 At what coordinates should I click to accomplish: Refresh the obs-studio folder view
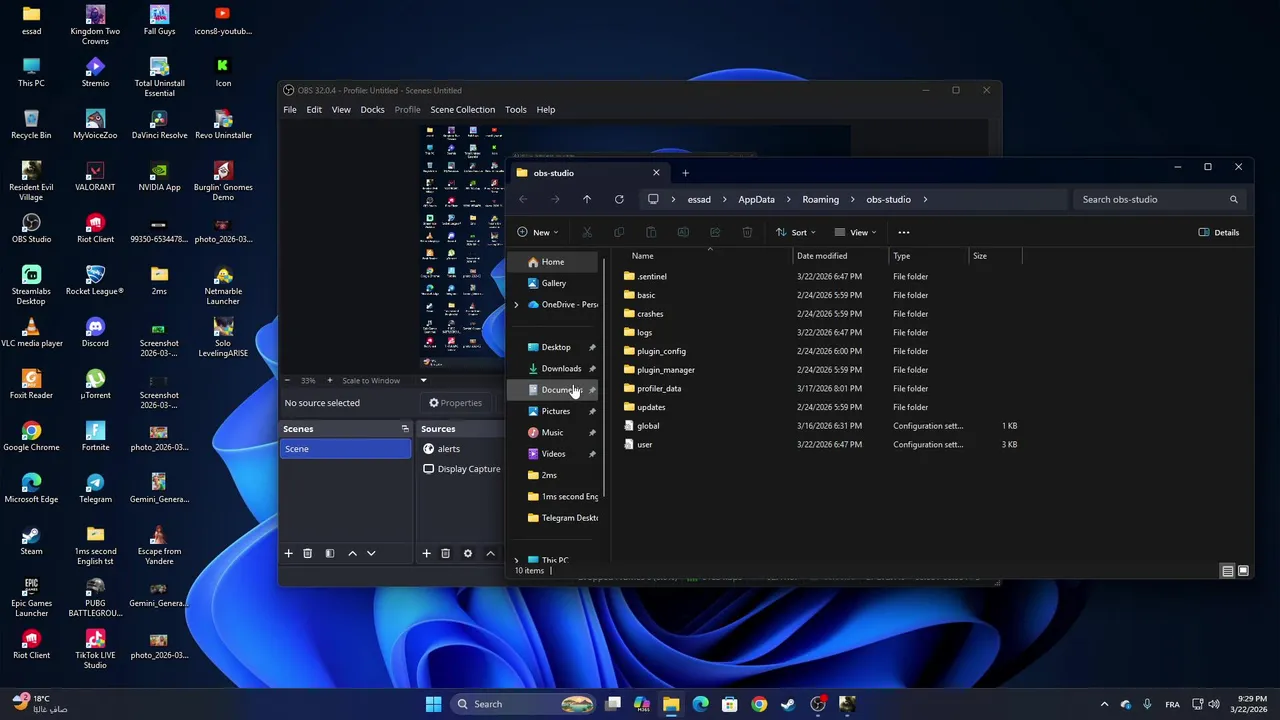tap(619, 199)
